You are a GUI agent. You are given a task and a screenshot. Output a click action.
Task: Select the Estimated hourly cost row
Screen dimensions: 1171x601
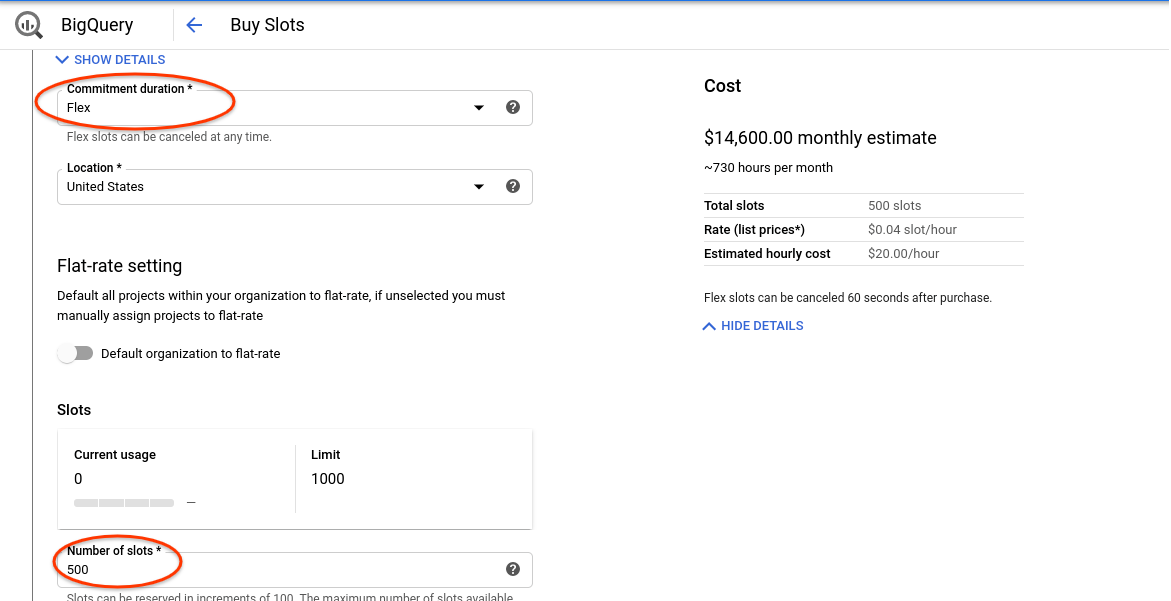pos(863,253)
